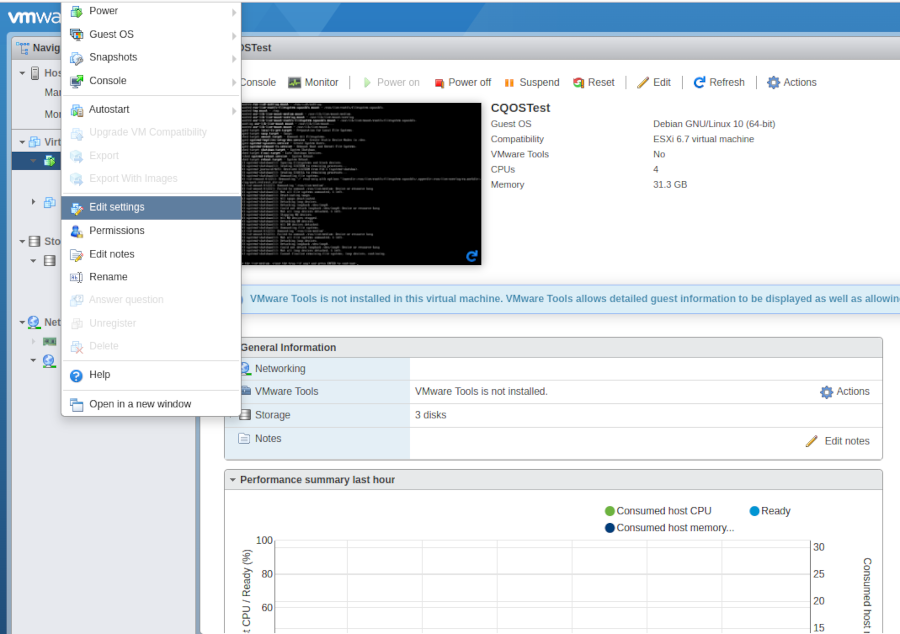The image size is (900, 634).
Task: Click Power off in the toolbar
Action: click(x=463, y=83)
